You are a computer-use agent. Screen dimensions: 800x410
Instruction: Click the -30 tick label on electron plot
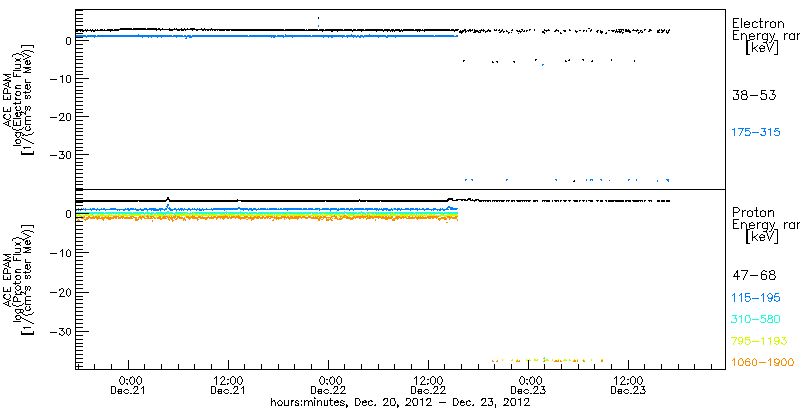pyautogui.click(x=61, y=155)
